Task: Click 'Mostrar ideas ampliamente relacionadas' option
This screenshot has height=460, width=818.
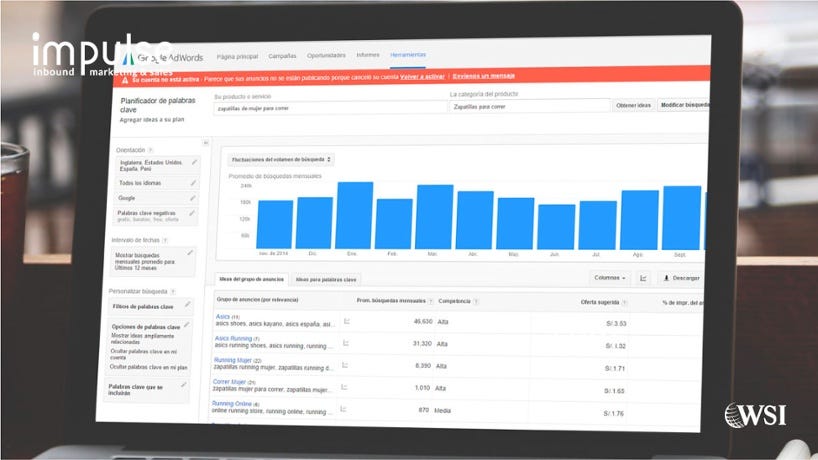Action: (142, 339)
